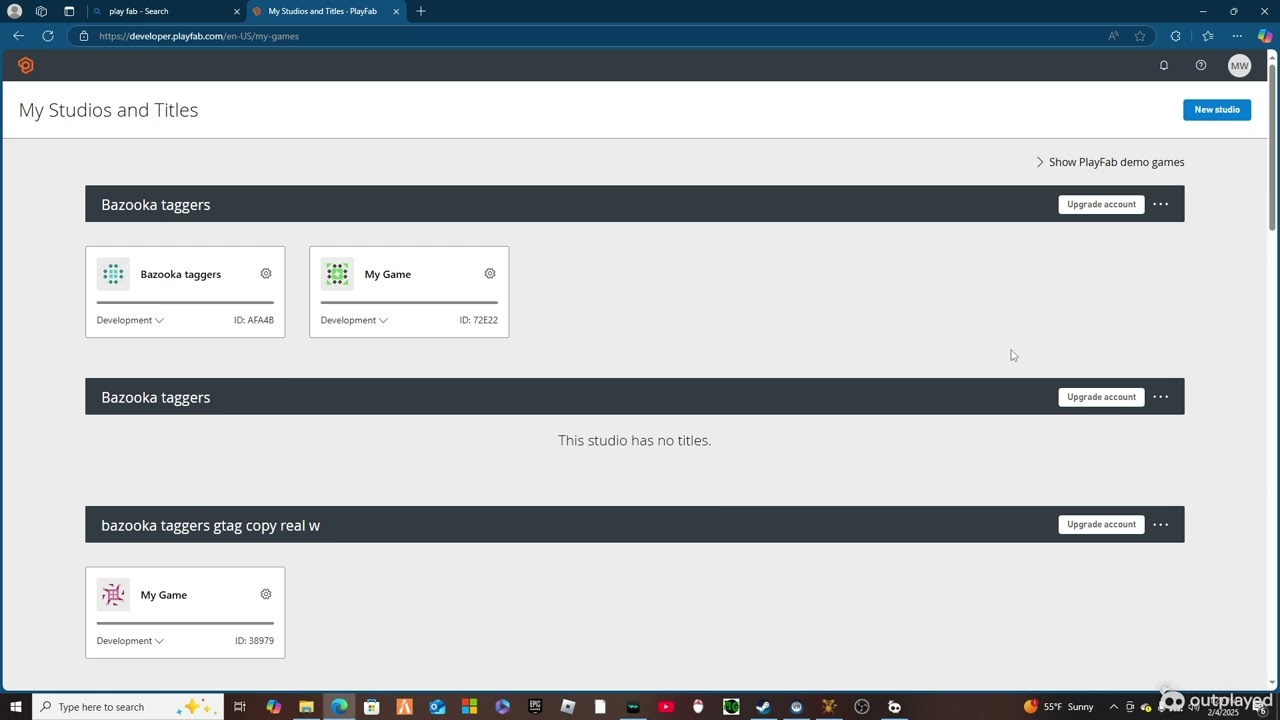Open Development dropdown on My Game 72E22
The width and height of the screenshot is (1280, 720).
354,320
